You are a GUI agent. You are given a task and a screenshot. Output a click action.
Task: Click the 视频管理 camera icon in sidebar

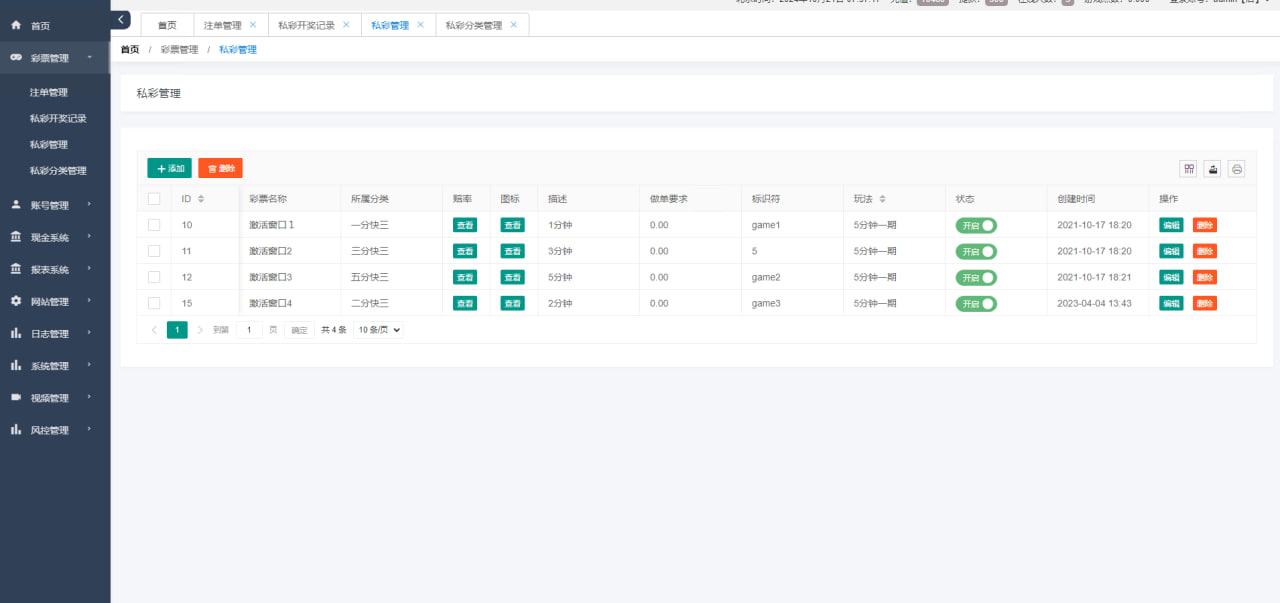[16, 397]
